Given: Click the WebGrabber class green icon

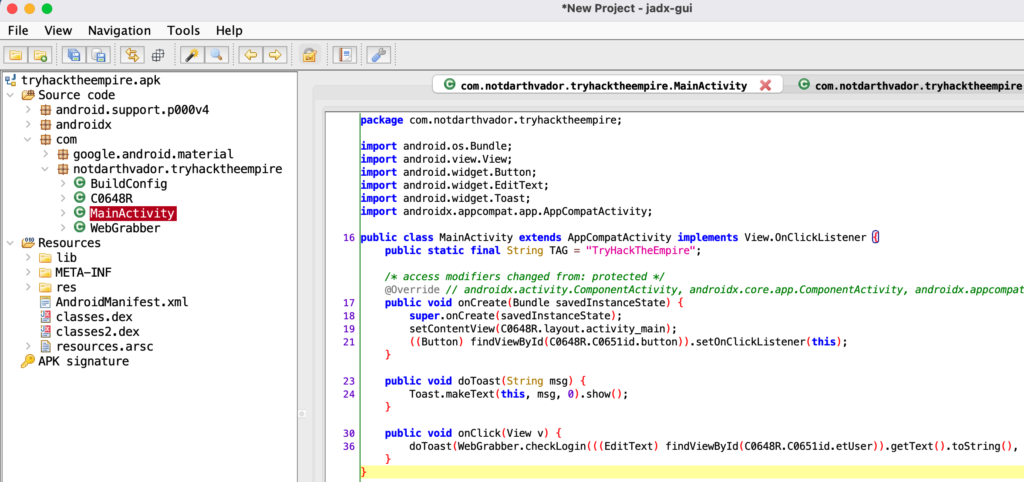Looking at the screenshot, I should click(x=80, y=228).
